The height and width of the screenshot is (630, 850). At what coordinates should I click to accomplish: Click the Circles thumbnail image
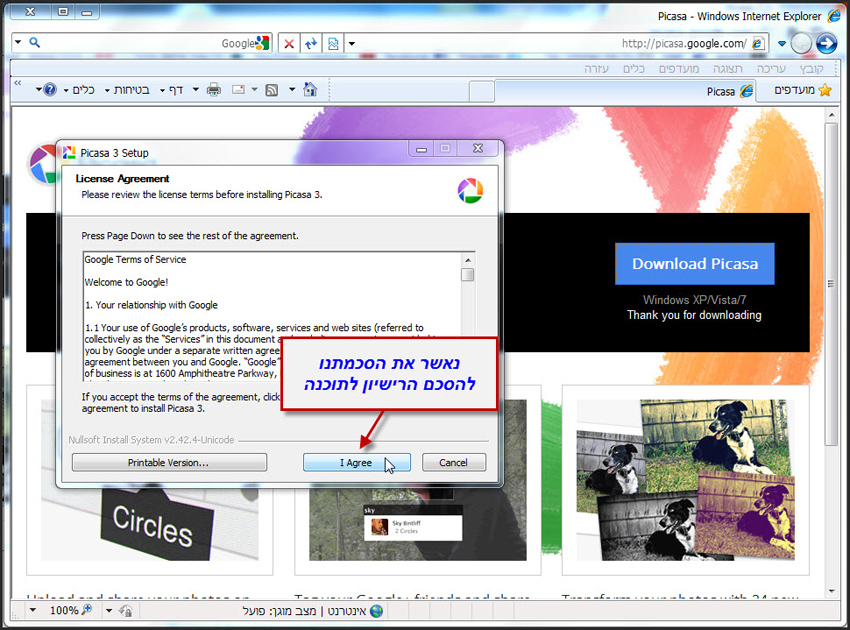150,523
